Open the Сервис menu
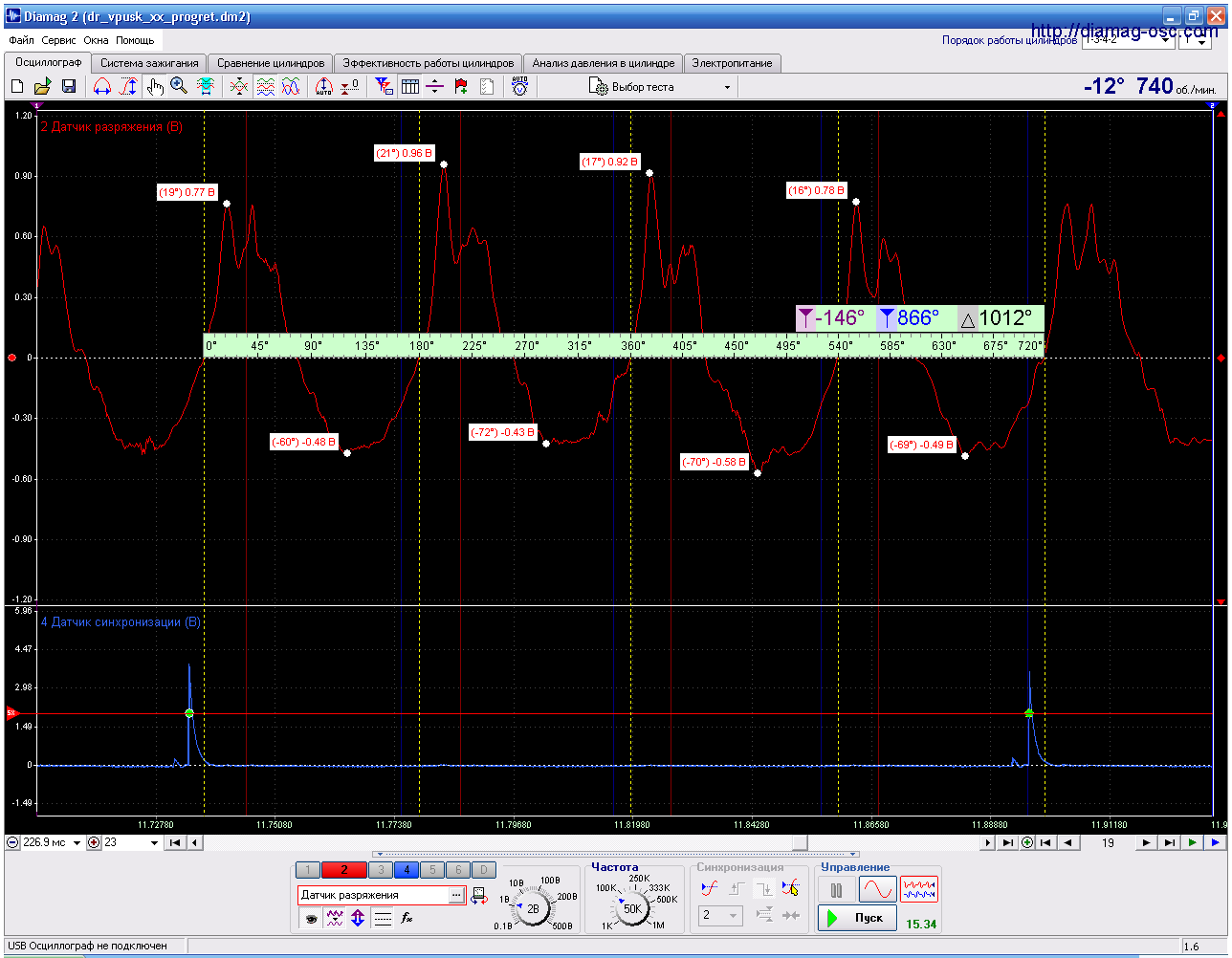Viewport: 1232px width, 958px height. click(59, 41)
